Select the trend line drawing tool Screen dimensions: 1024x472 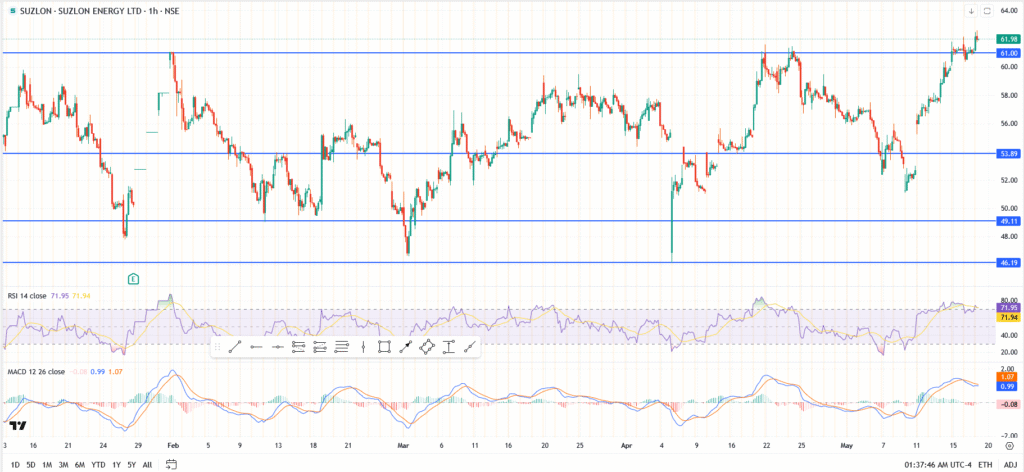click(233, 347)
